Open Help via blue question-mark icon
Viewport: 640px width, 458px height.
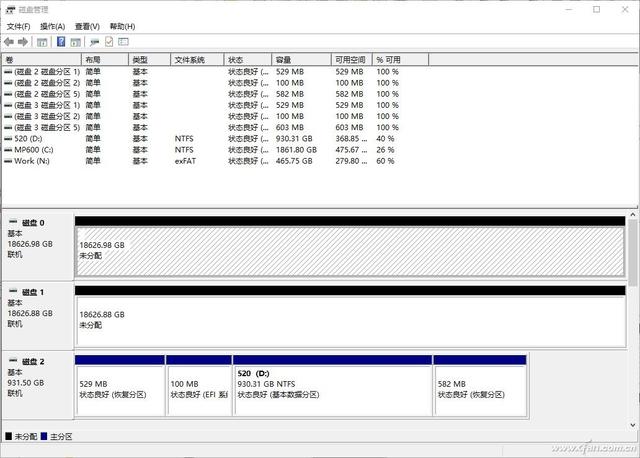tap(61, 41)
